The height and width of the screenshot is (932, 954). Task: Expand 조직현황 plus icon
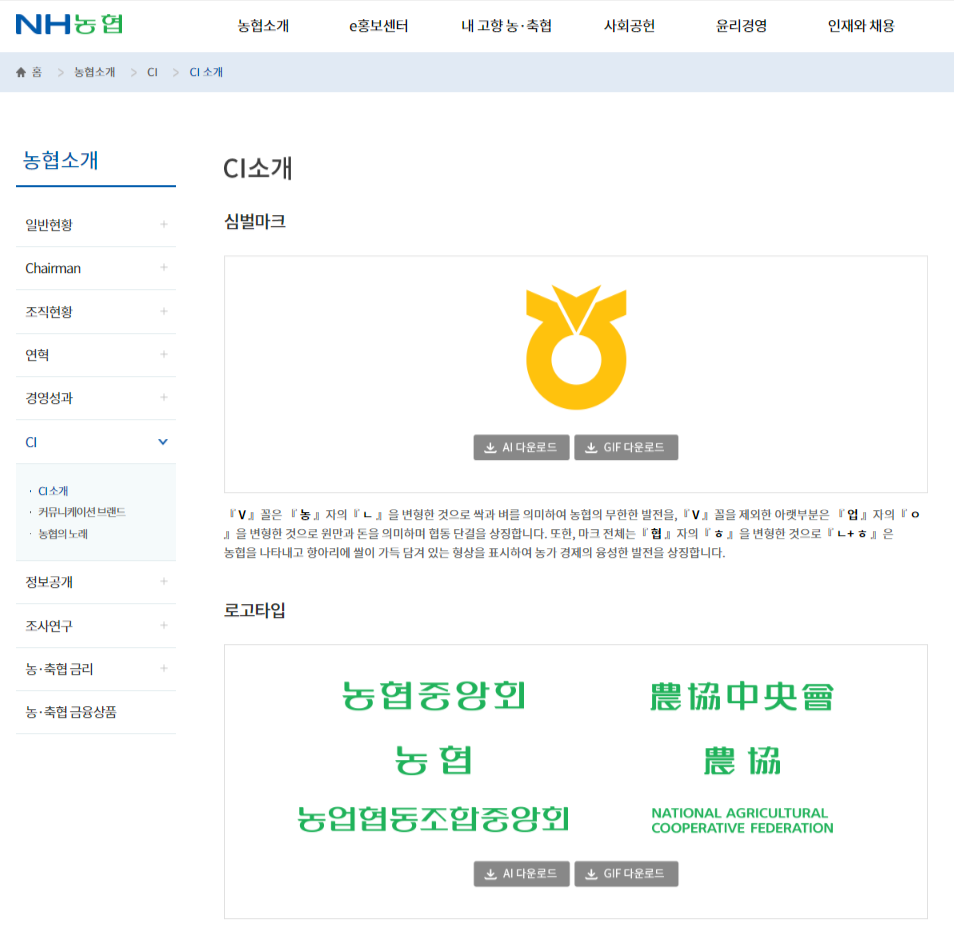tap(164, 311)
